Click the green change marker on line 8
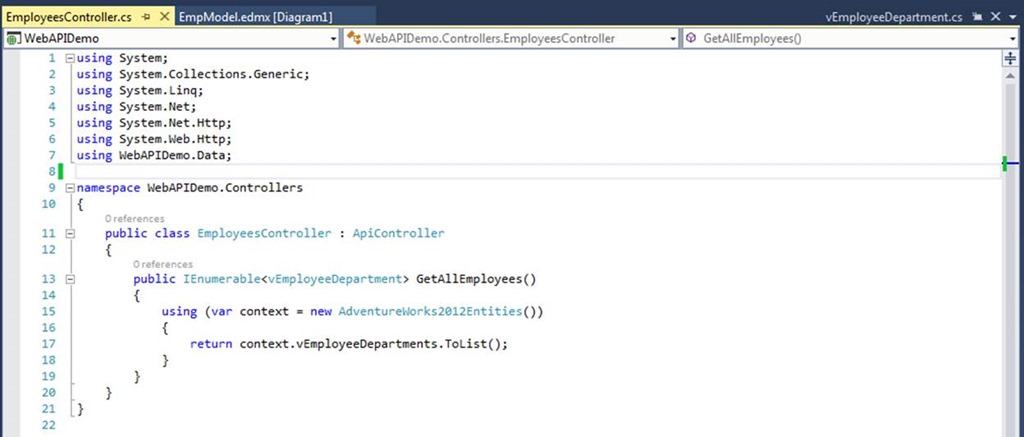The height and width of the screenshot is (437, 1024). pos(61,172)
